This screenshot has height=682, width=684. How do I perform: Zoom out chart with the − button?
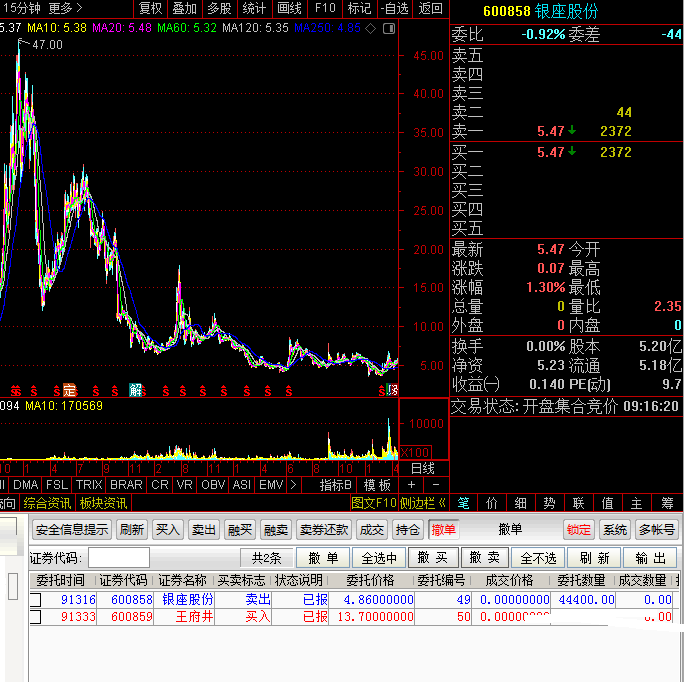436,485
